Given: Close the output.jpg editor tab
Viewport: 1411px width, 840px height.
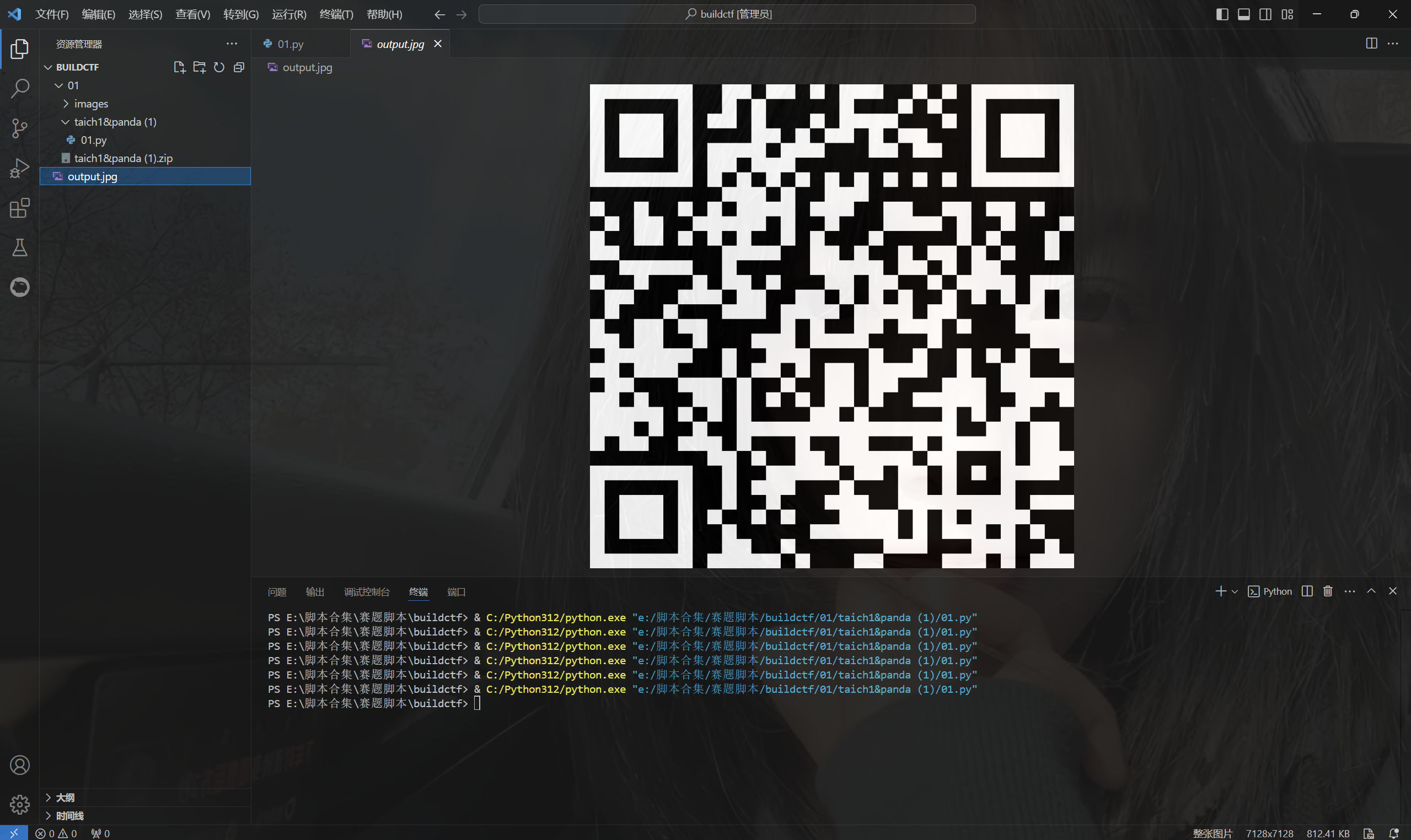Looking at the screenshot, I should coord(438,44).
